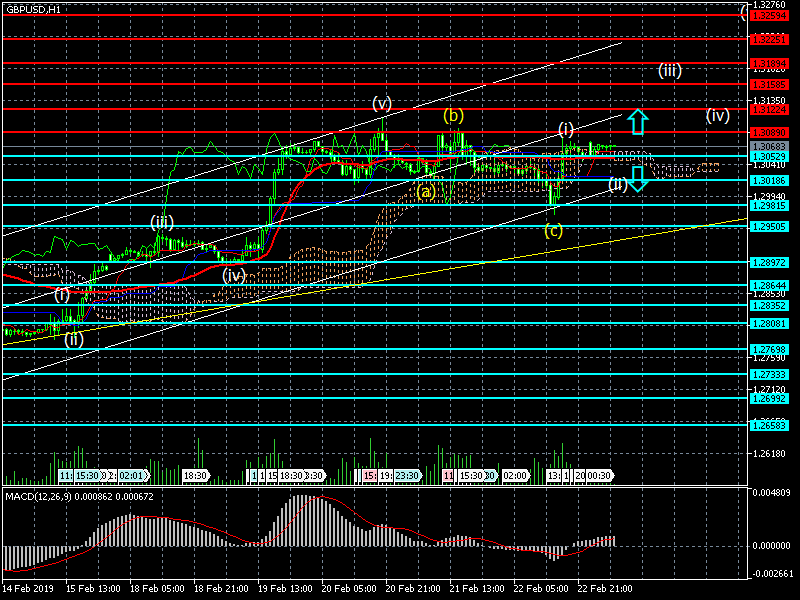Click the pink 15: news event marker
The image size is (800, 600).
(370, 476)
